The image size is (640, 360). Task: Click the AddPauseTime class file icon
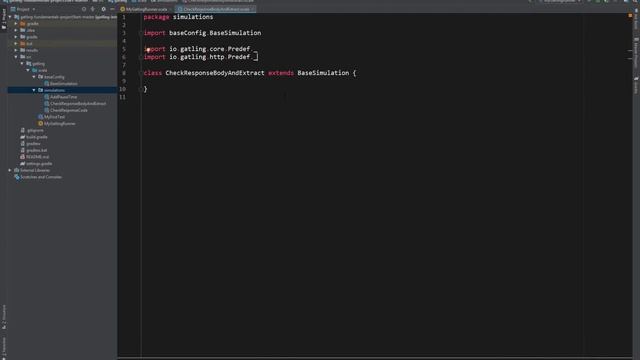pyautogui.click(x=47, y=97)
